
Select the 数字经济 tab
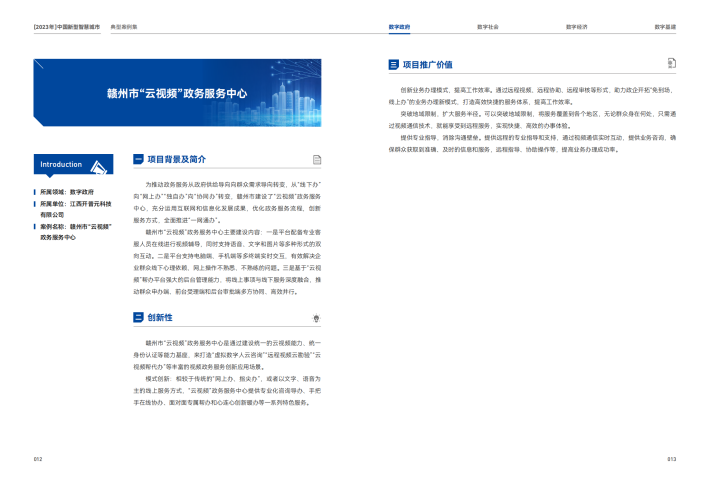577,27
